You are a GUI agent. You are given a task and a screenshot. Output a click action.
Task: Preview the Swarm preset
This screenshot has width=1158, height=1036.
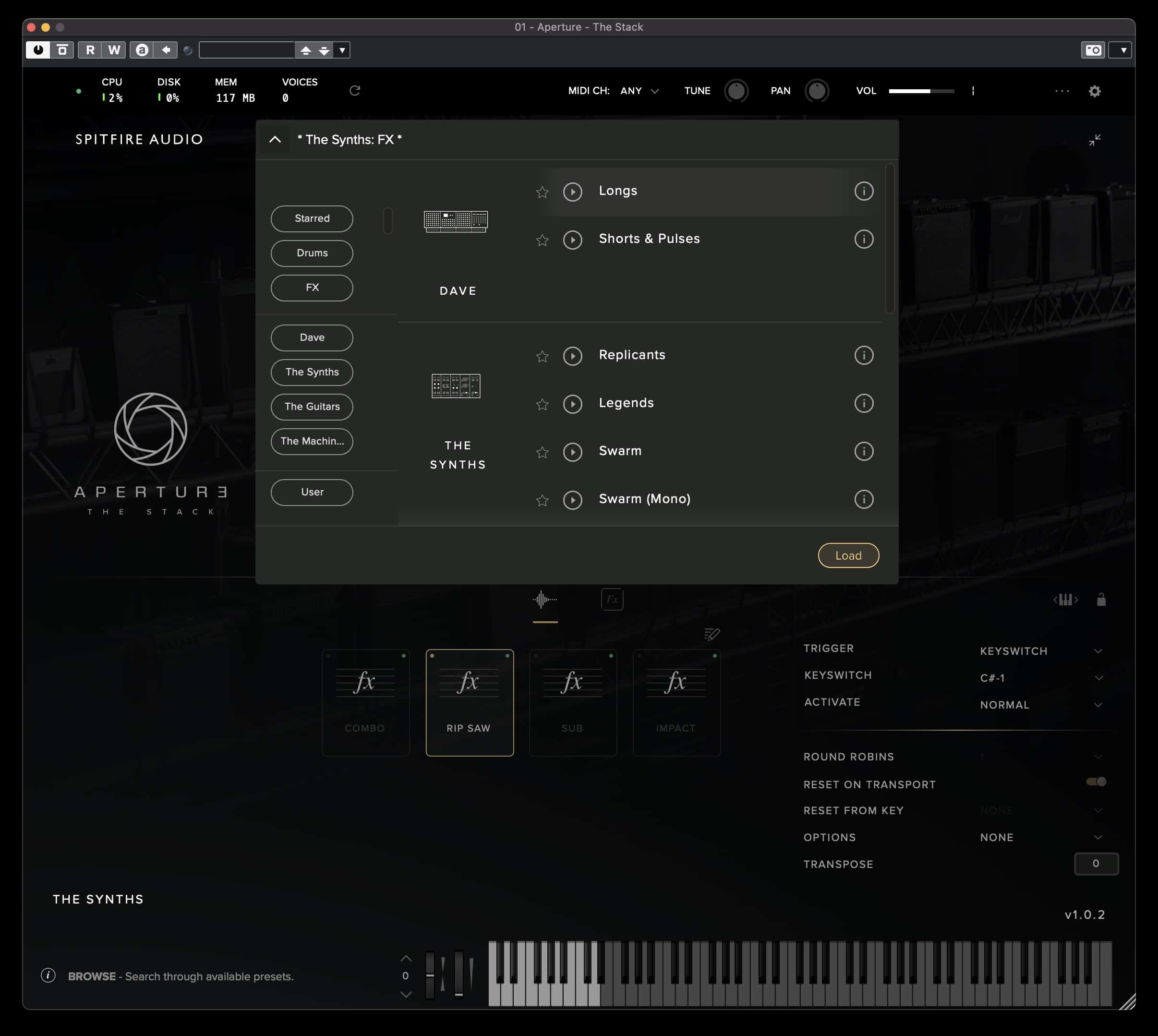[572, 452]
